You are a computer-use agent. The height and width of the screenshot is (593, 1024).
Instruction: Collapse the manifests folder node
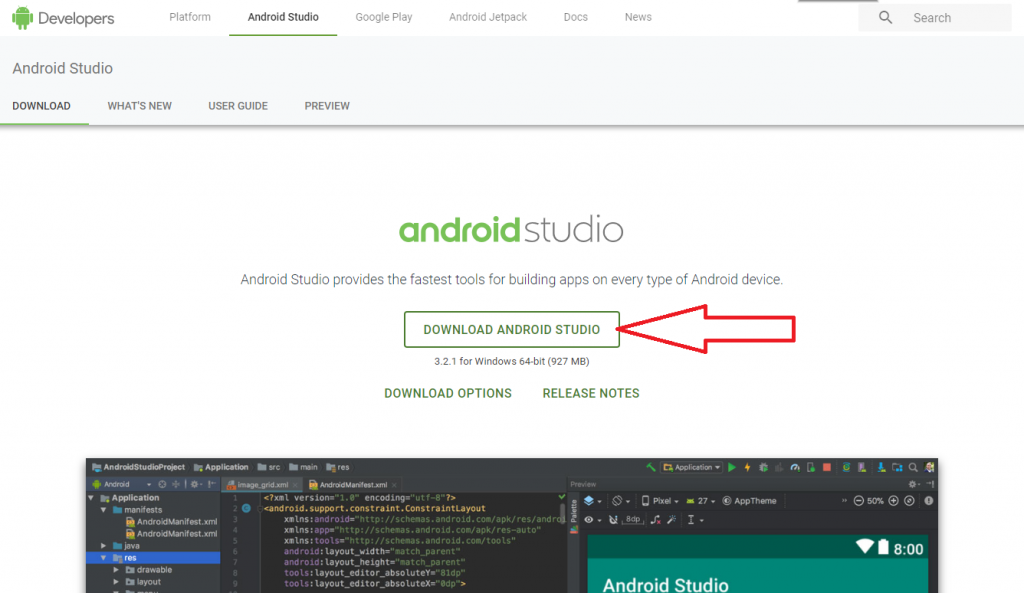(103, 510)
